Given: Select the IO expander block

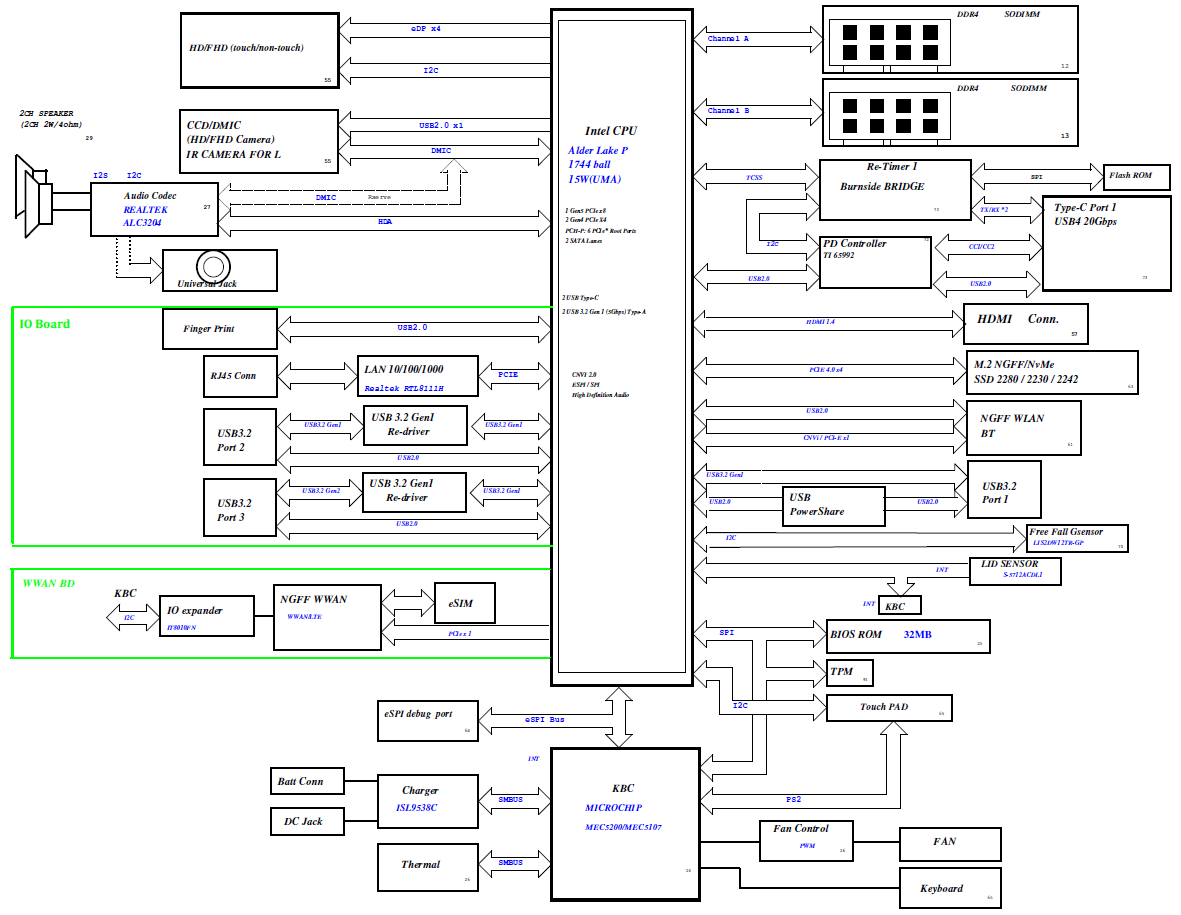Looking at the screenshot, I should click(x=206, y=616).
